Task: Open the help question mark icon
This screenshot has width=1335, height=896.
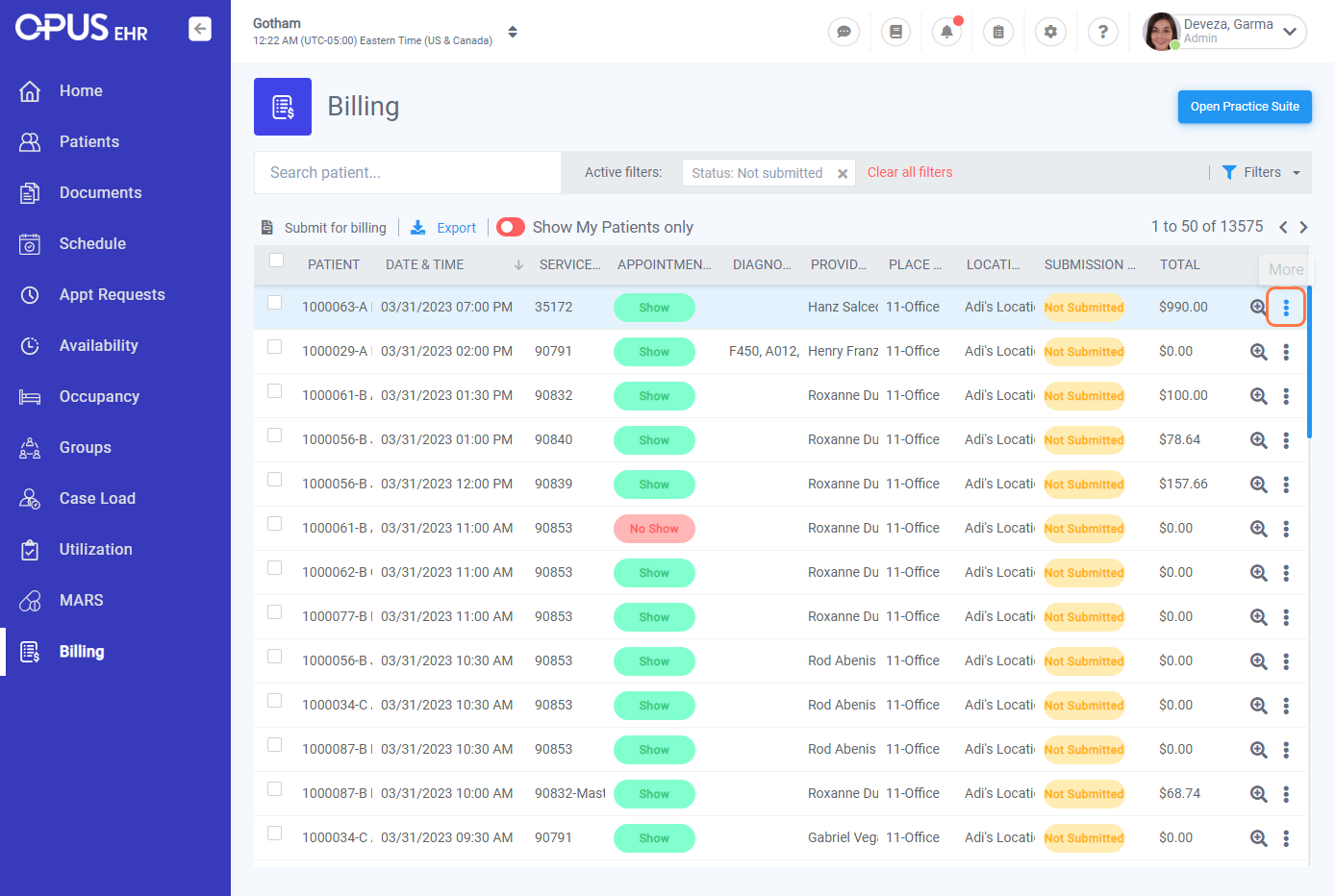Action: tap(1102, 32)
